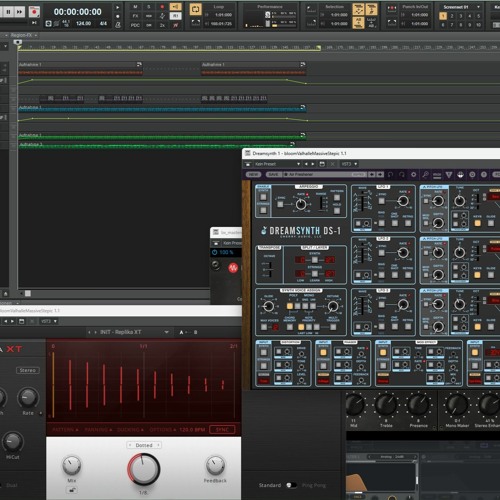Bypass all effects with the FX button
This screenshot has width=500, height=500.
(135, 16)
